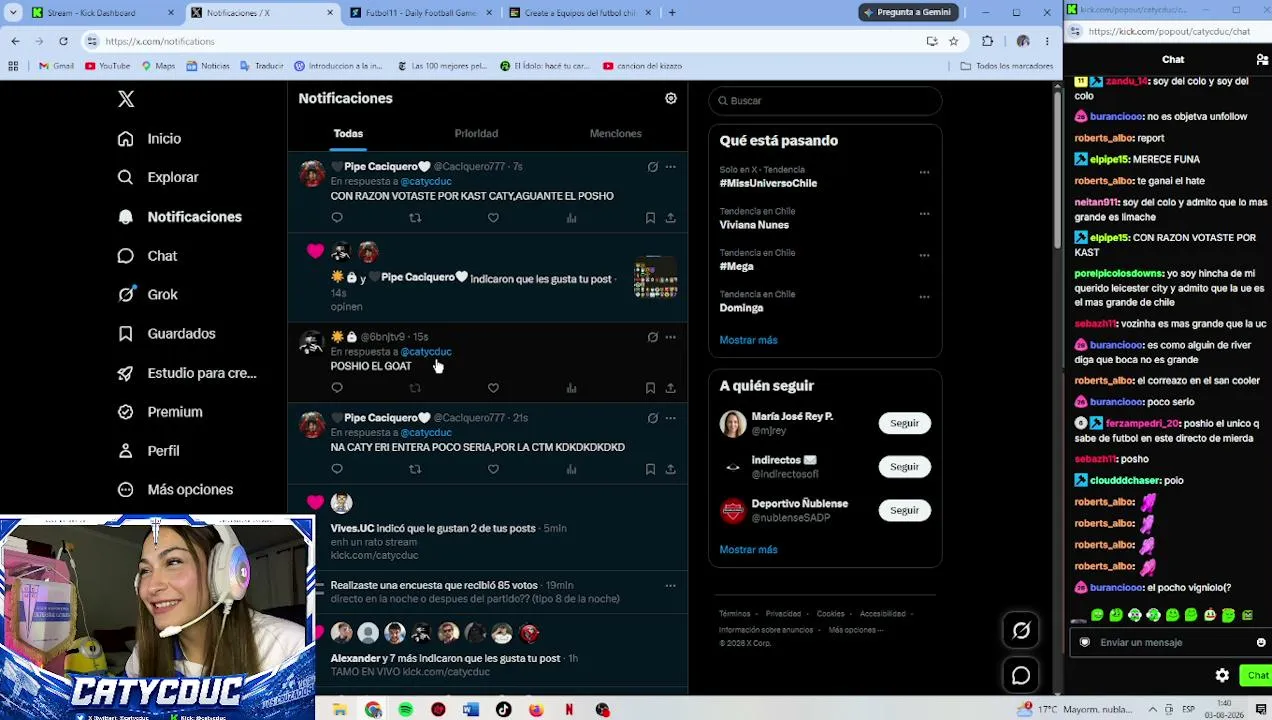Screen dimensions: 1272x720
Task: Open Netflix from taskbar
Action: pos(569,710)
